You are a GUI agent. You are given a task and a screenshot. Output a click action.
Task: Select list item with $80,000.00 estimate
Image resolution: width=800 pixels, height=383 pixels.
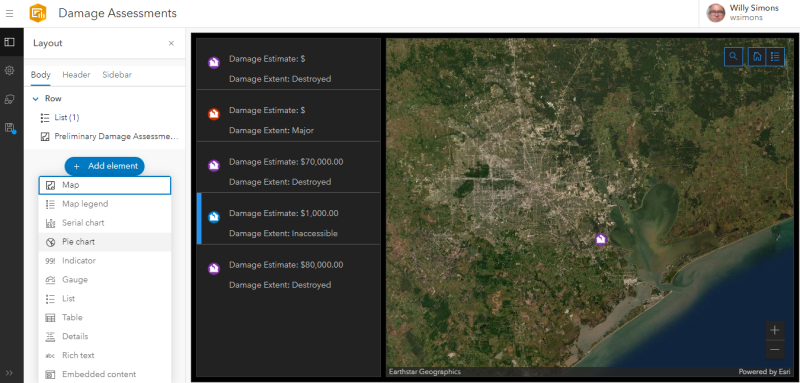coord(288,270)
